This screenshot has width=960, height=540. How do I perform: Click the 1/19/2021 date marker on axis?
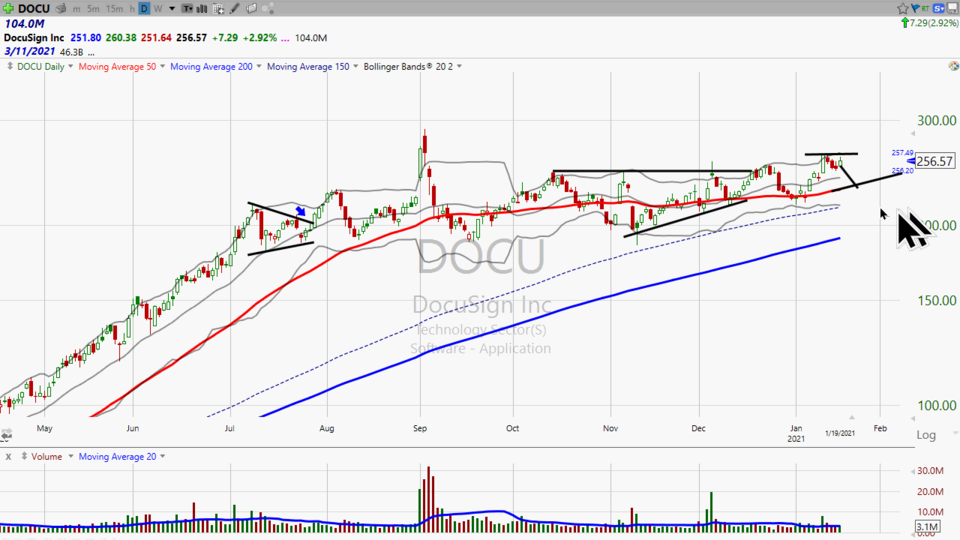click(839, 433)
